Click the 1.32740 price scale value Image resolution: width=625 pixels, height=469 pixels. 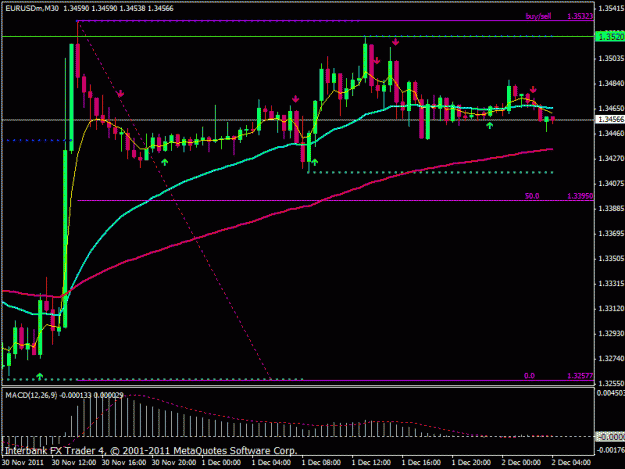point(611,359)
